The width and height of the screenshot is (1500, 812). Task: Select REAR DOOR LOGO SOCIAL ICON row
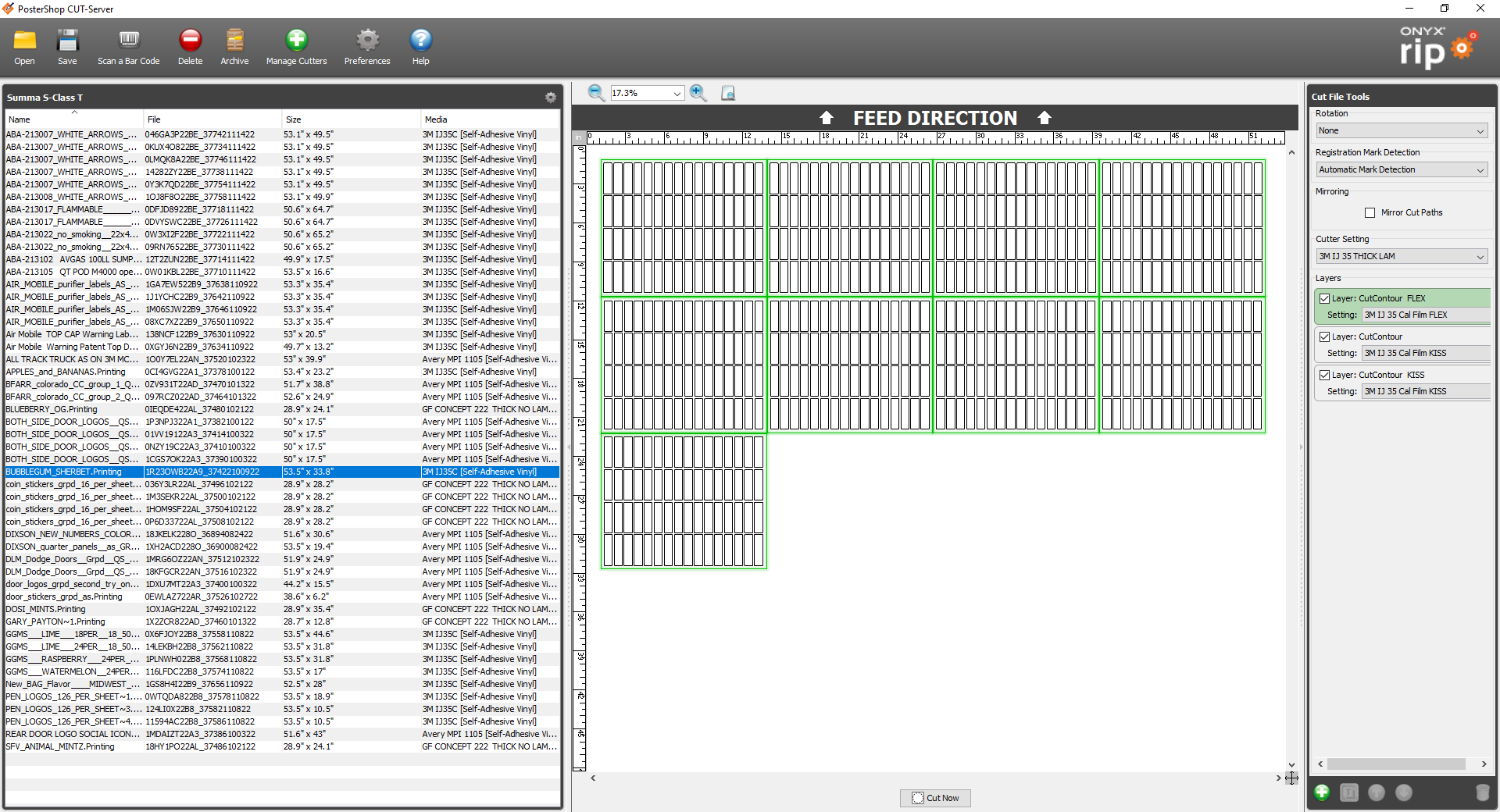tap(282, 734)
